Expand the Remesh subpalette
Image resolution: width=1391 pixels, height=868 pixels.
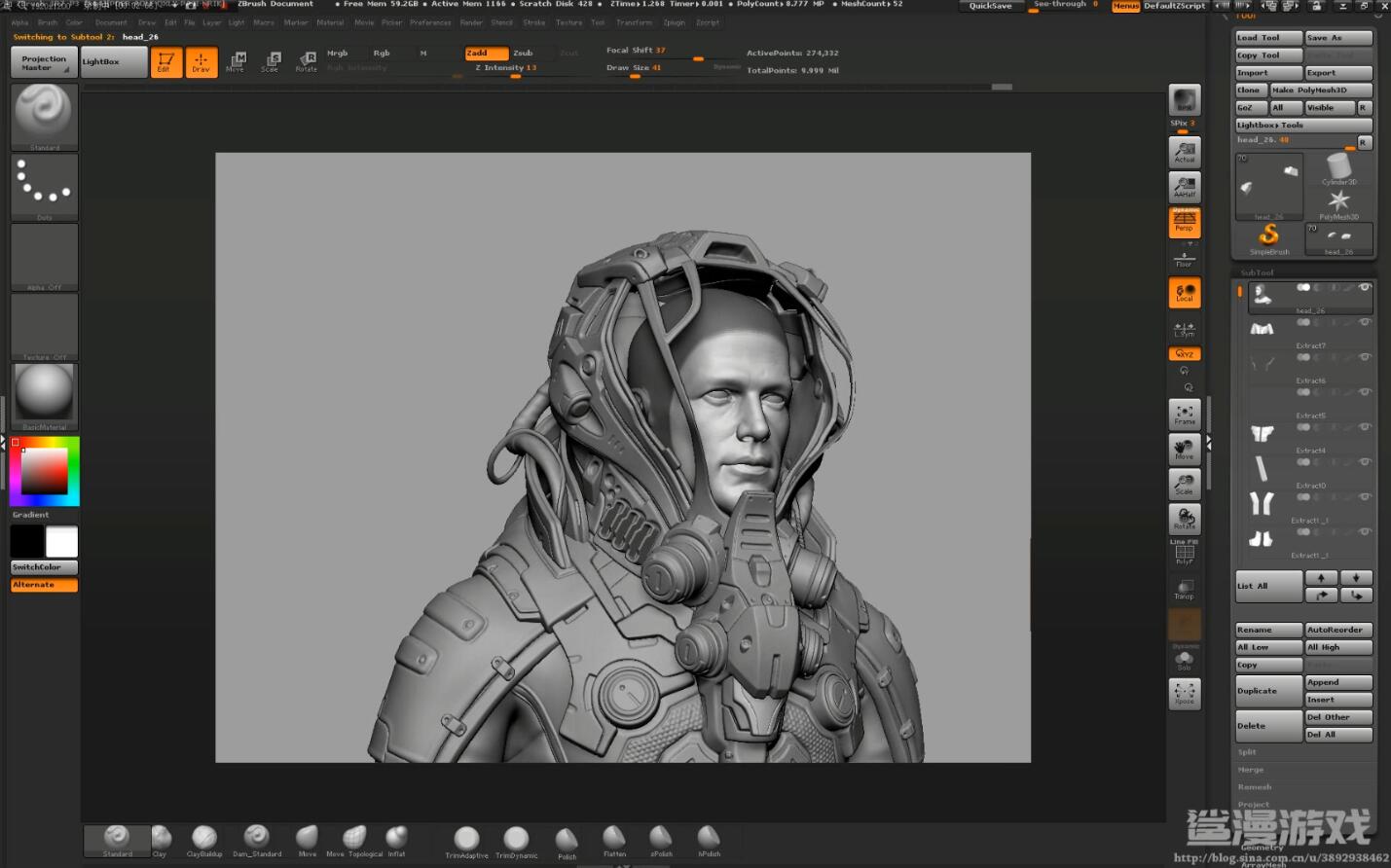[x=1255, y=787]
